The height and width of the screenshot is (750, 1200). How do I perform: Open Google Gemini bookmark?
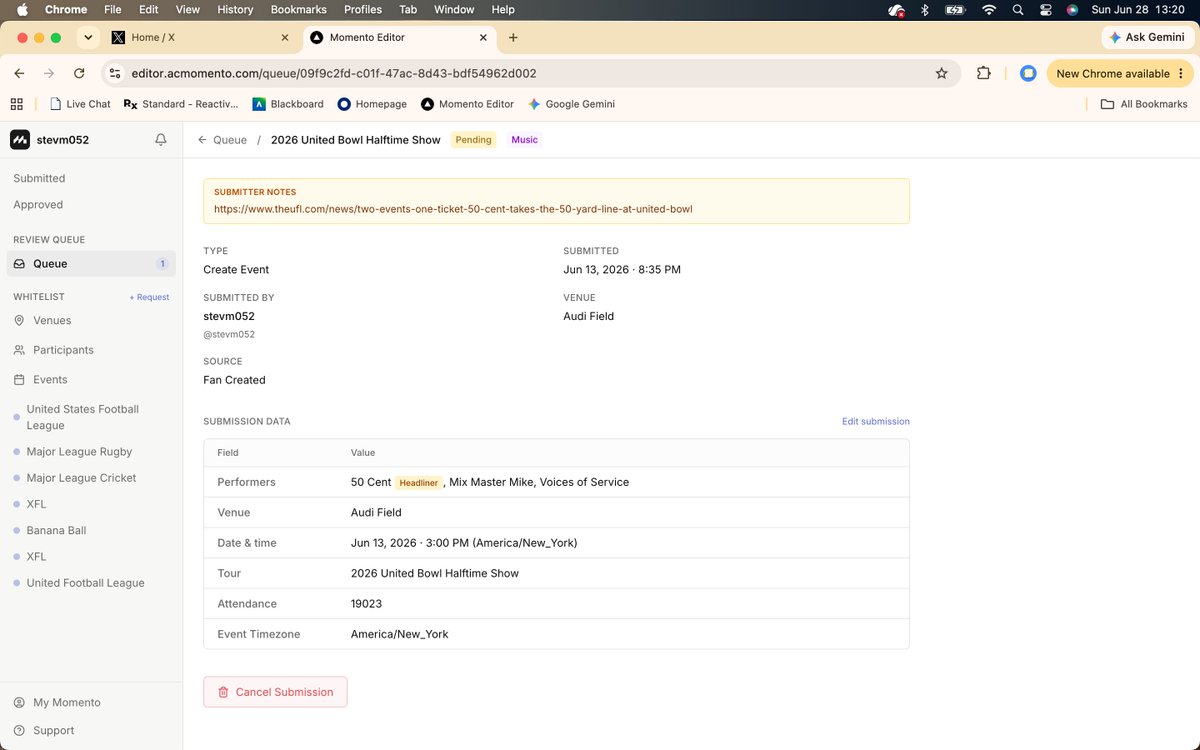pos(571,104)
